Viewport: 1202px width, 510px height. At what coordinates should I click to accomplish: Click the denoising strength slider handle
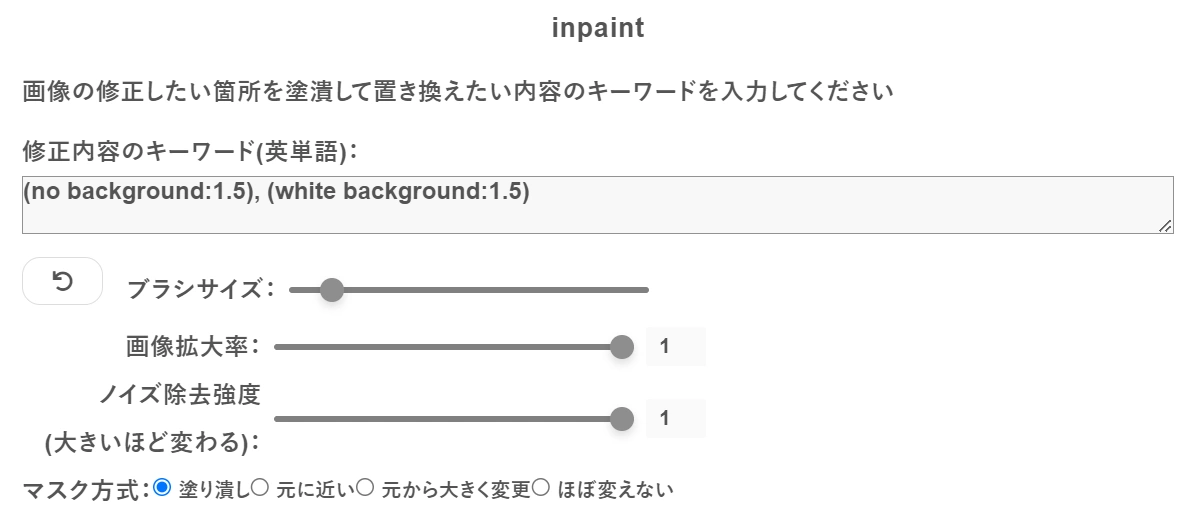click(622, 419)
